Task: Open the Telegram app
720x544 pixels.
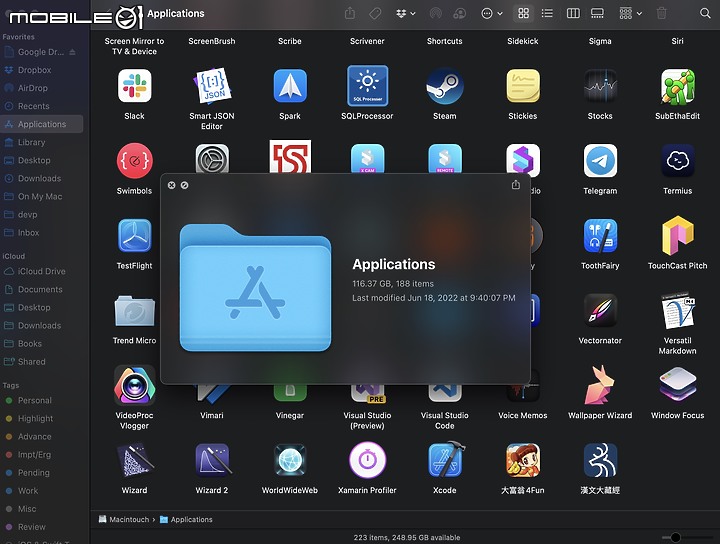Action: pos(600,161)
